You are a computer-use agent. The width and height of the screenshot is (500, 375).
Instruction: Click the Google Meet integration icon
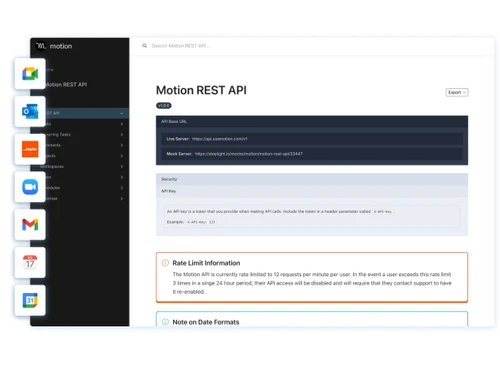pos(30,74)
